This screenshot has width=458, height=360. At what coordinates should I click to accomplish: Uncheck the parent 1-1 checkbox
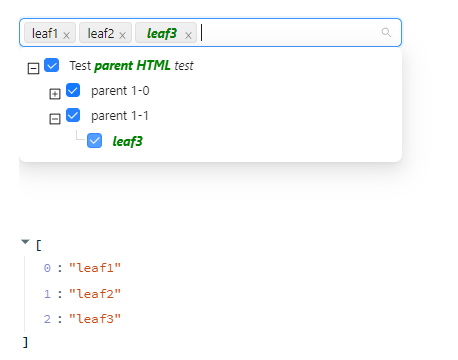click(73, 115)
